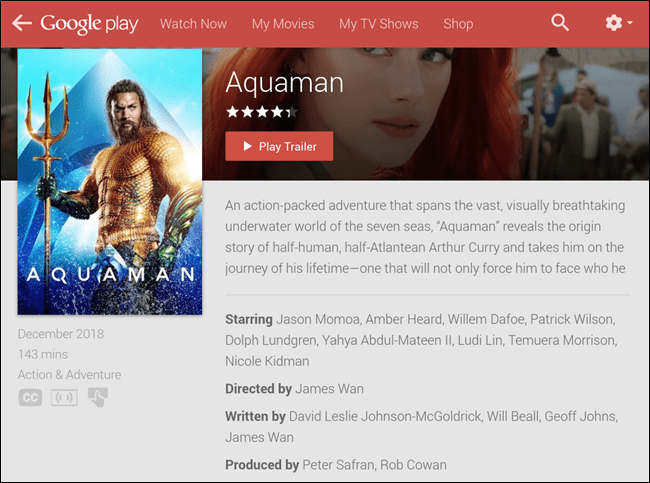Open search with the magnifier icon
This screenshot has width=650, height=483.
tap(560, 23)
